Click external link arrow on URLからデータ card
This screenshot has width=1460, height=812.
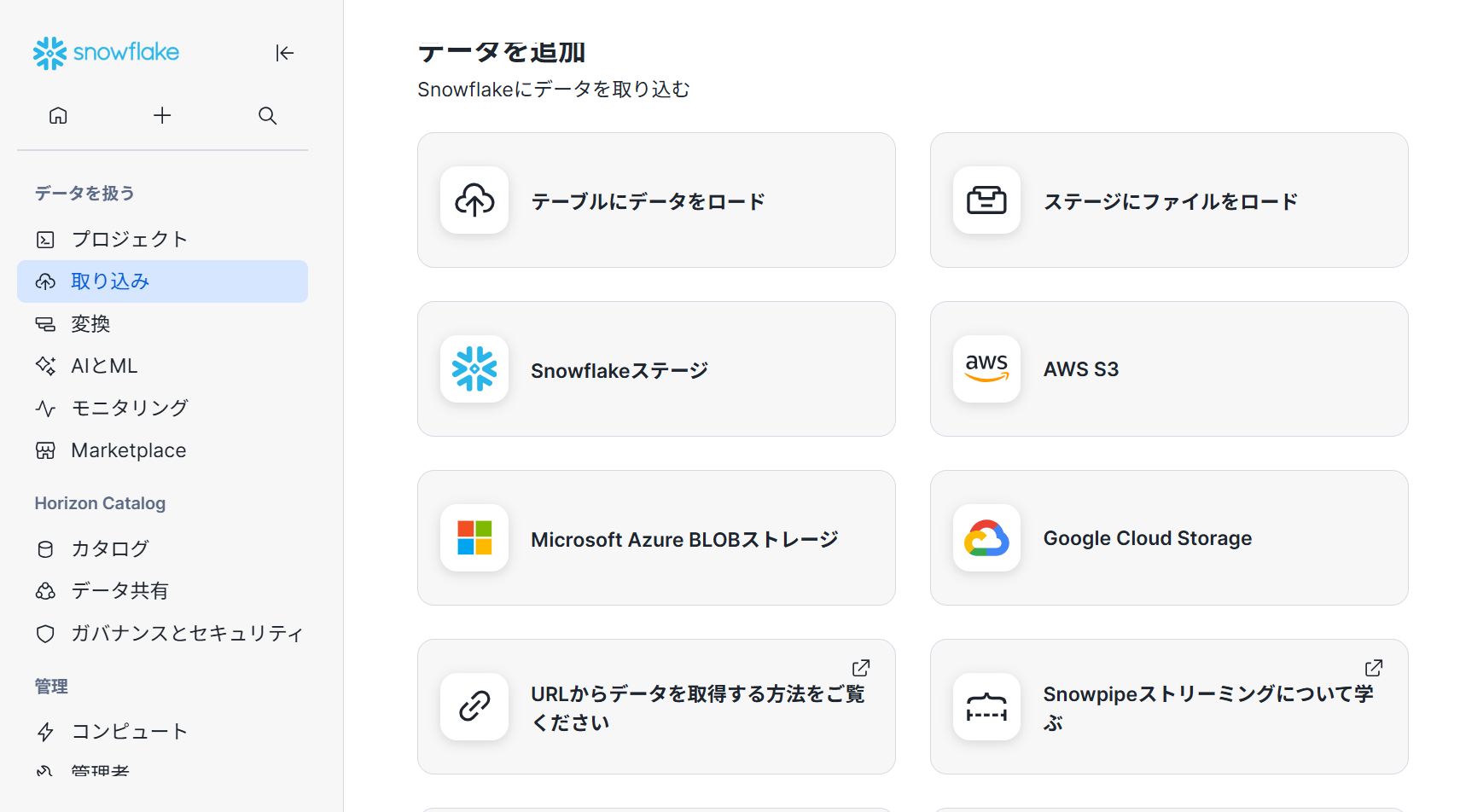[861, 668]
